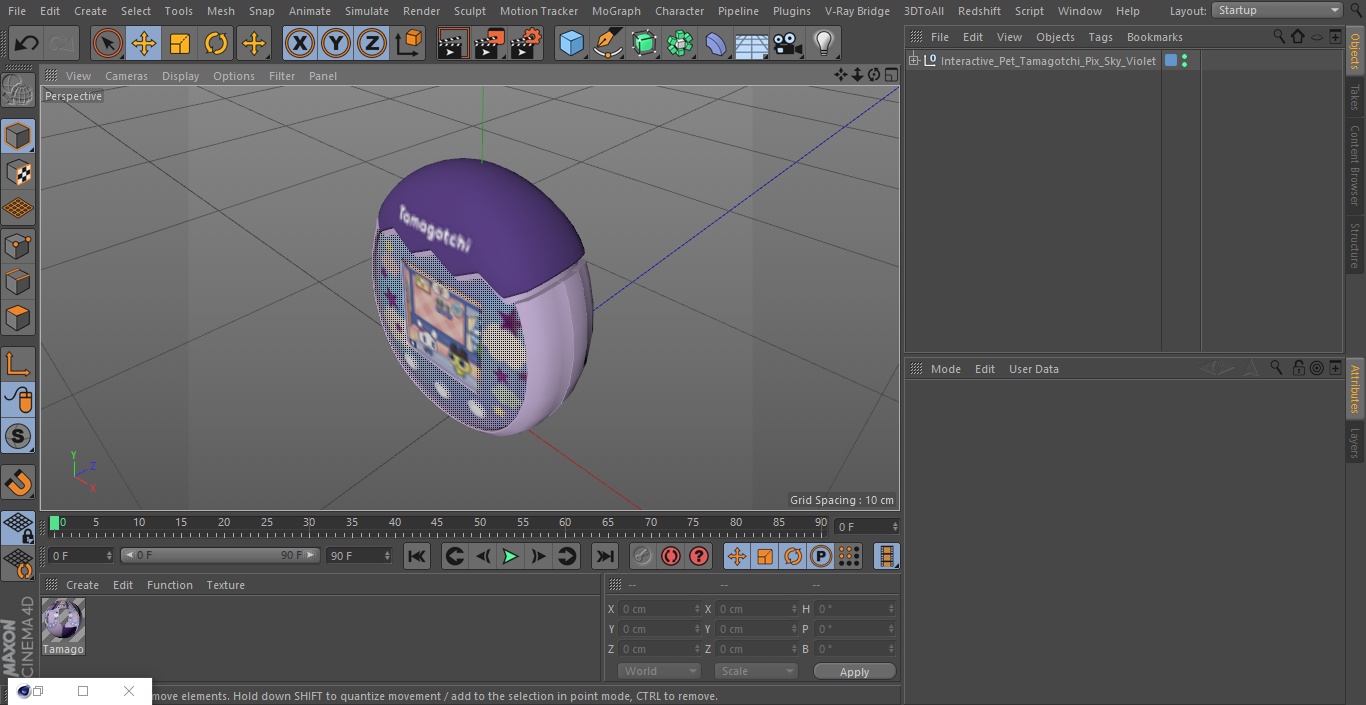Switch to Texture mode checkered cube

click(x=18, y=172)
